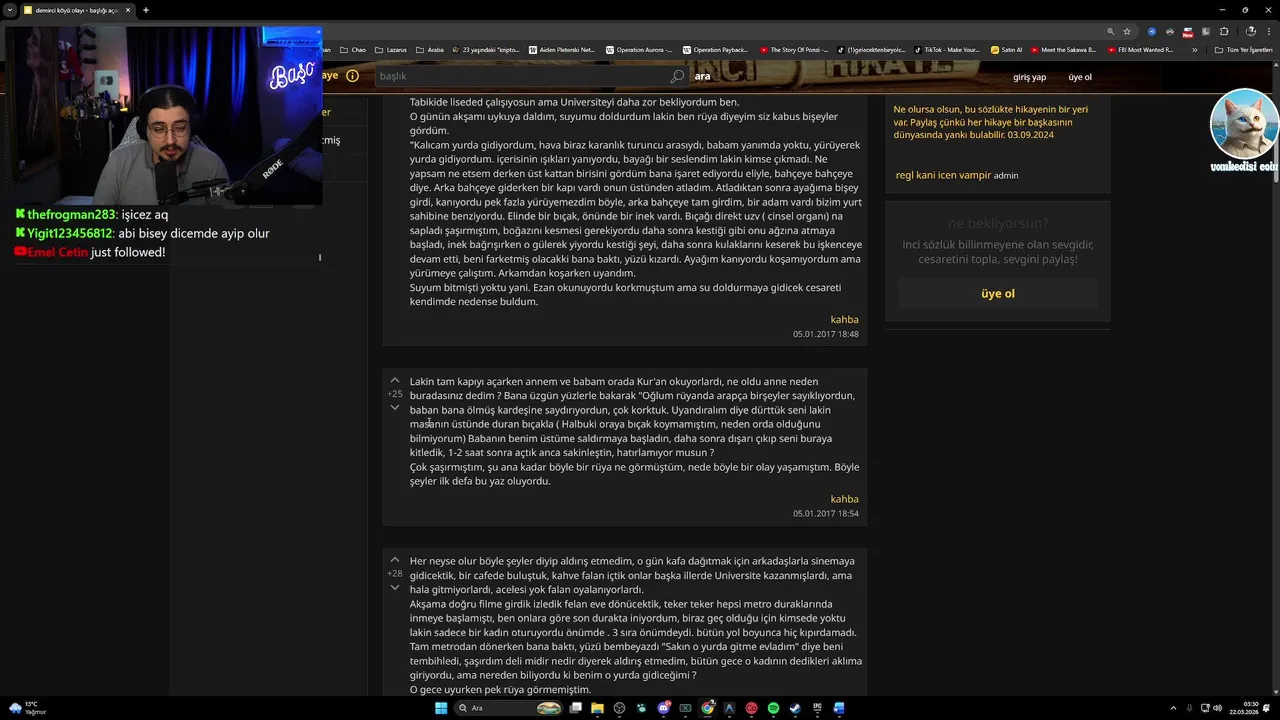Upvote the post starting with 'Lakin tam kapıyı'
Viewport: 1280px width, 720px height.
395,381
